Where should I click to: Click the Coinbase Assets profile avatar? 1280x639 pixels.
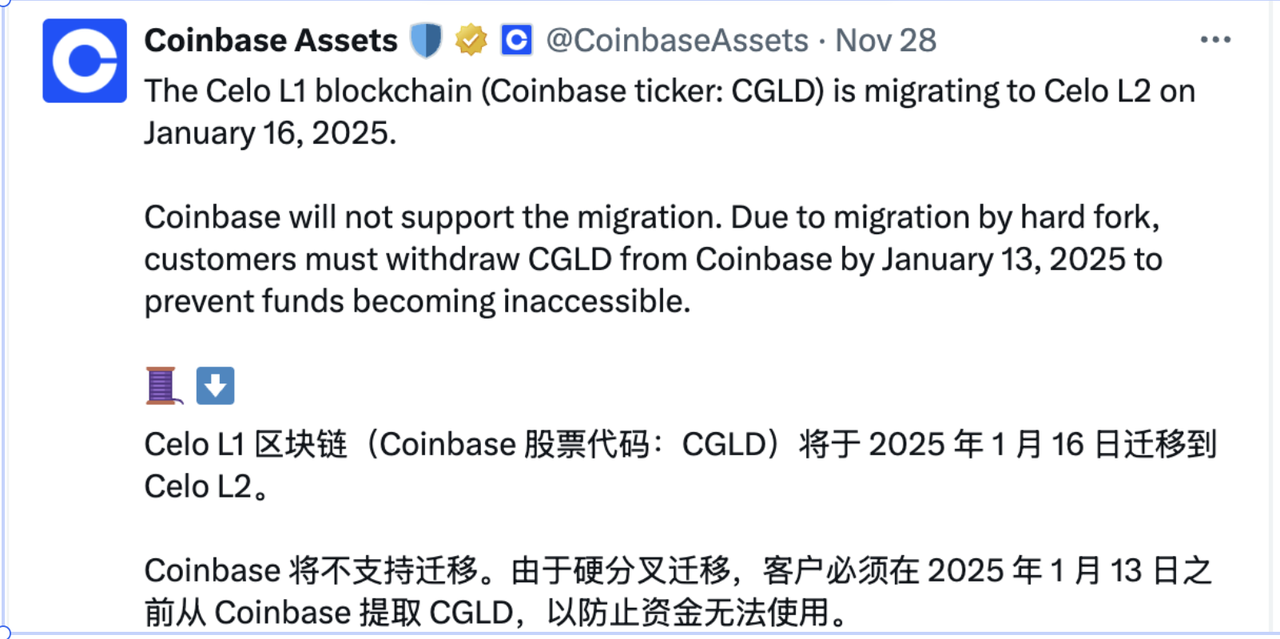pyautogui.click(x=84, y=61)
